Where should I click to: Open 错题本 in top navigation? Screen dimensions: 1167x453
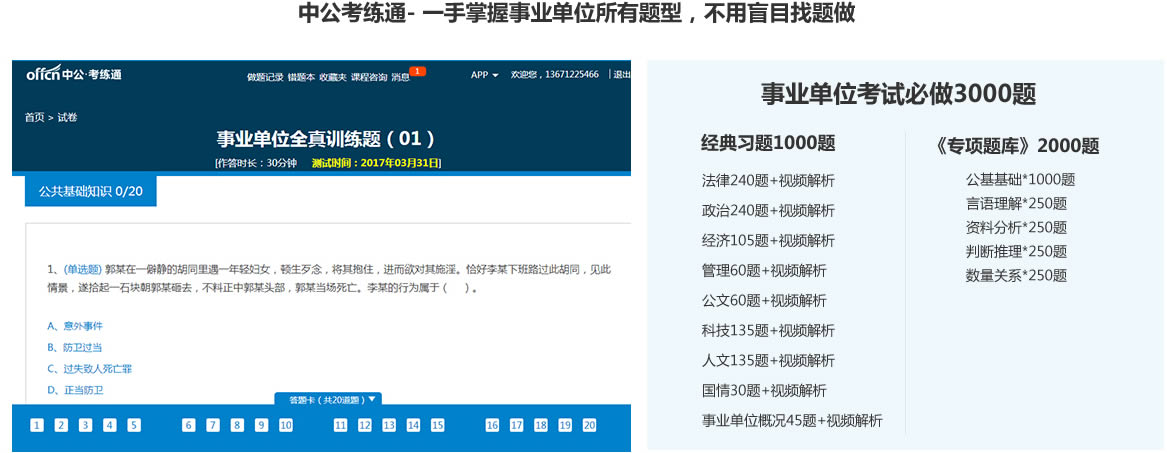tap(301, 77)
